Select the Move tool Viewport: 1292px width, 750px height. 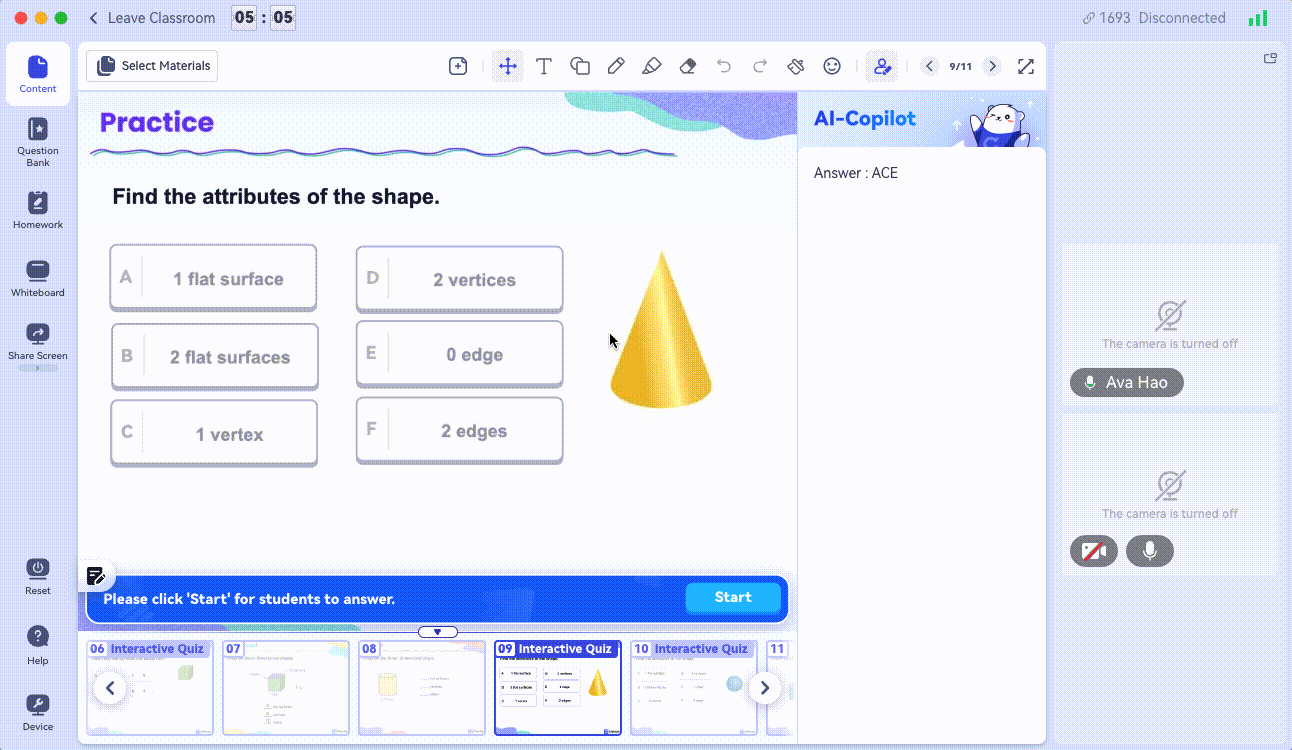[508, 66]
